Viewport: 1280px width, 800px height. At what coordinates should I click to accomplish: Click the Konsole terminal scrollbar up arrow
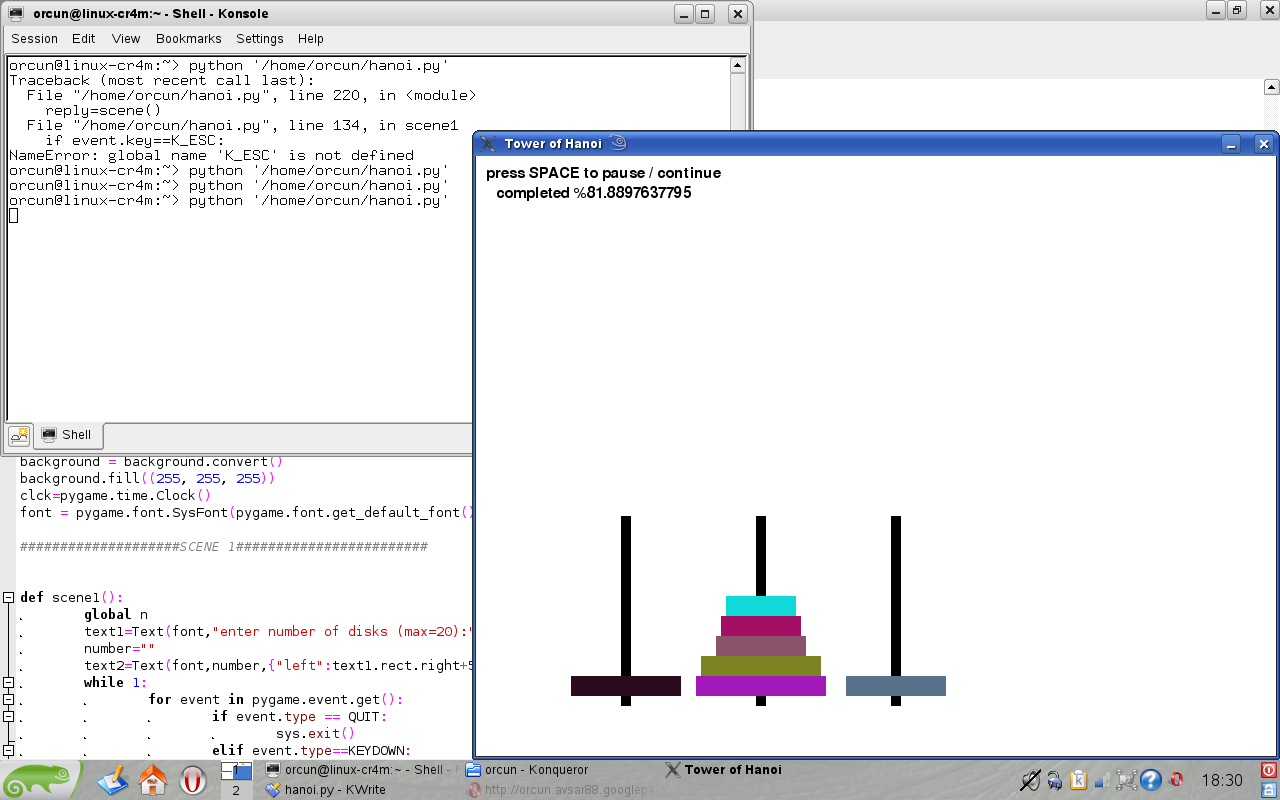(738, 66)
